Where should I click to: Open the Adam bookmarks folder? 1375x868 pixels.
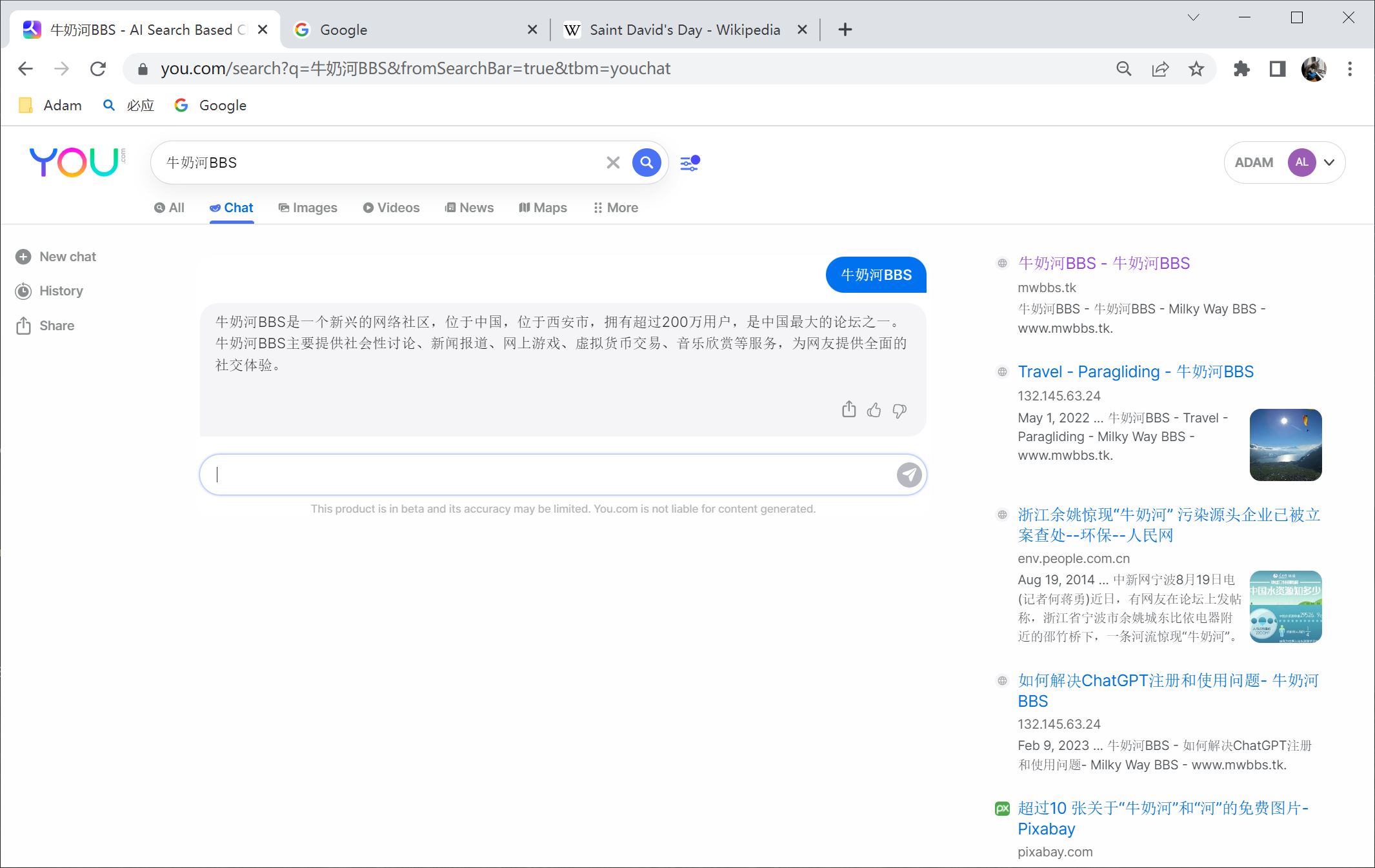[51, 105]
